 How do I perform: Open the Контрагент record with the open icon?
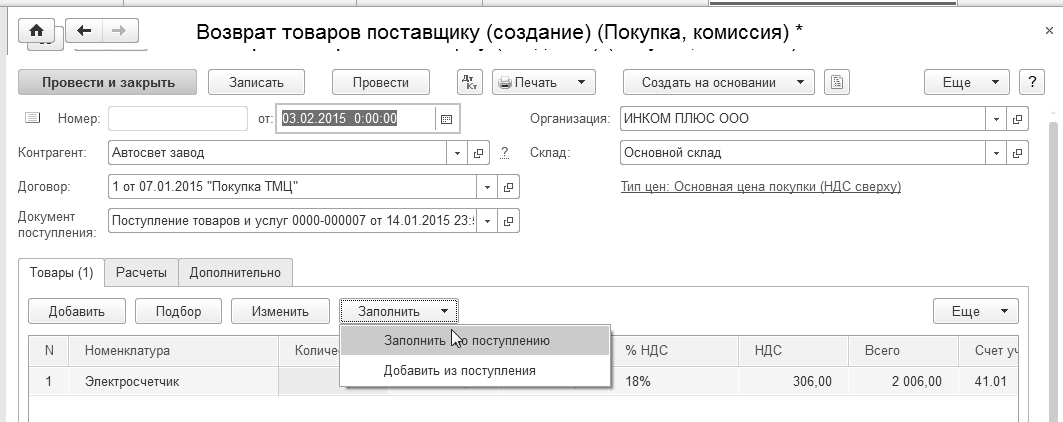479,154
